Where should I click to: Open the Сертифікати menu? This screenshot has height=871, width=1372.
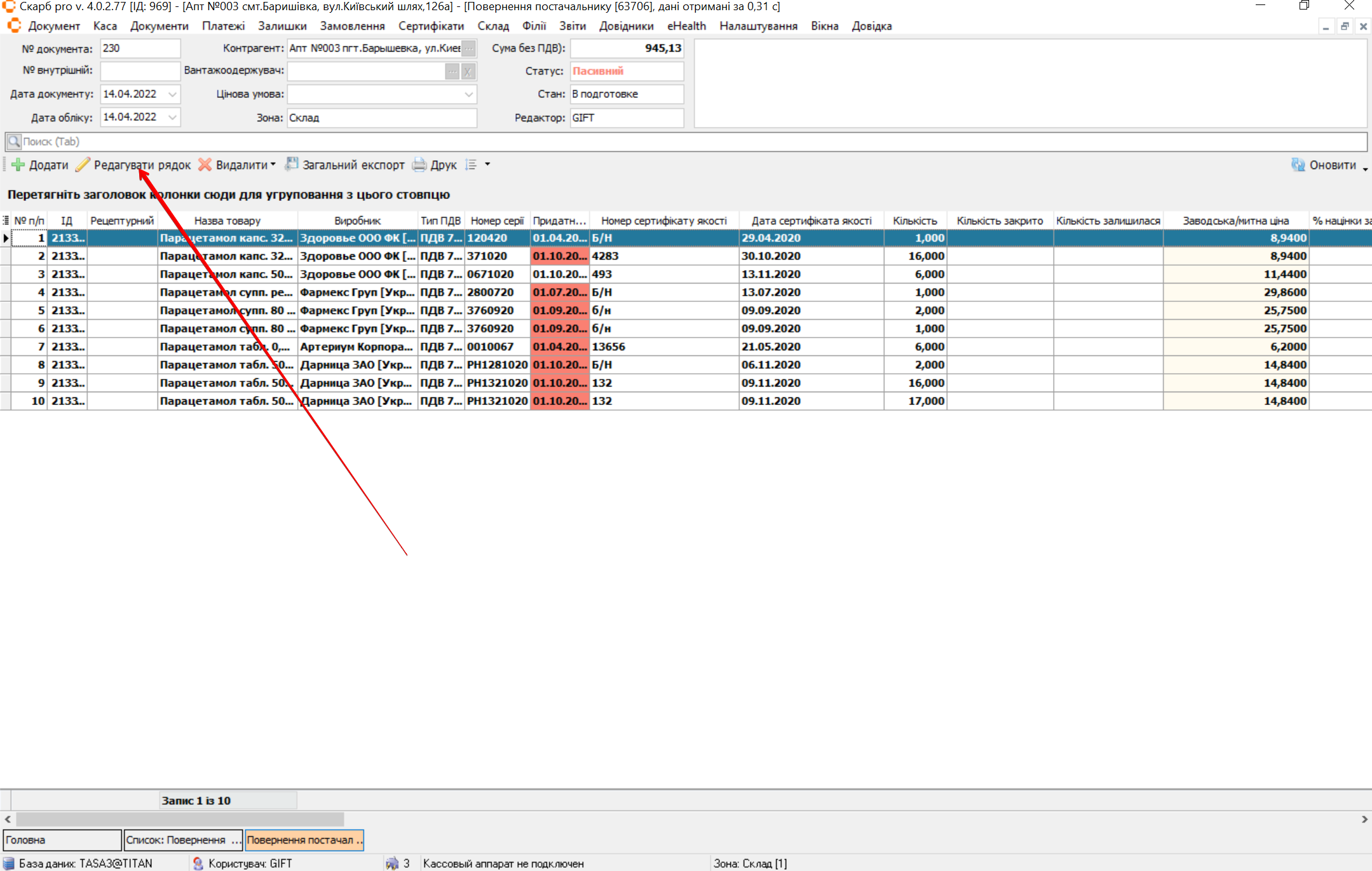pos(431,26)
